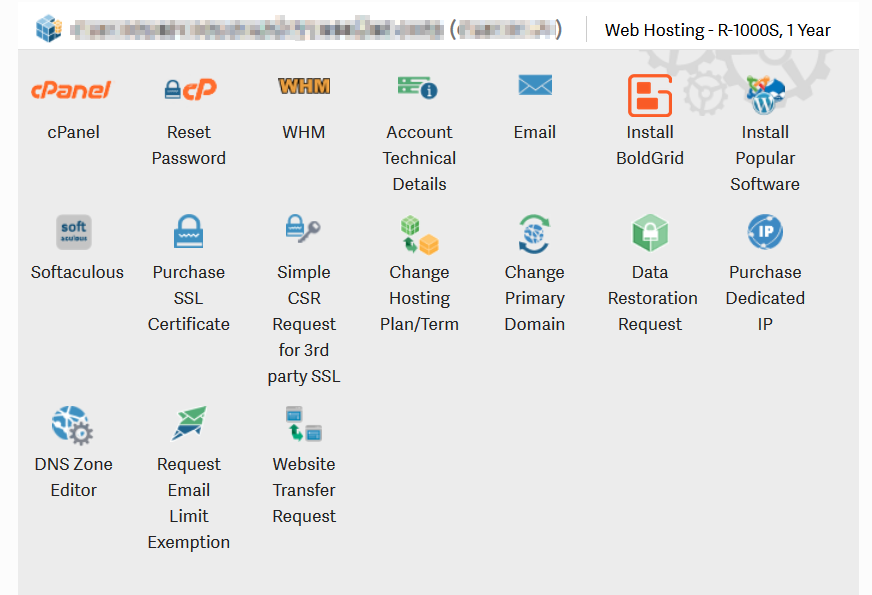Select the Change Primary Domain icon

[x=535, y=233]
